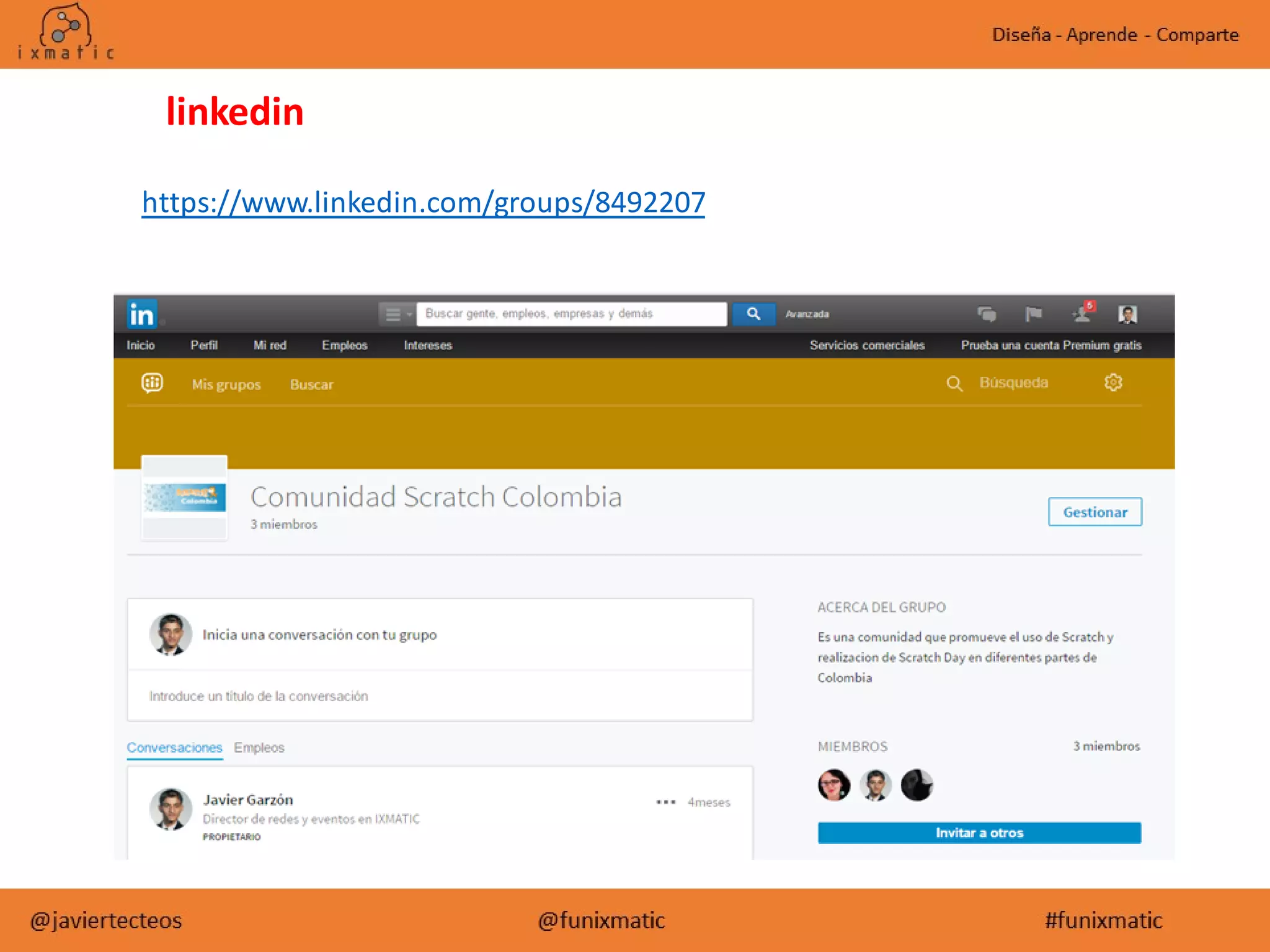This screenshot has width=1270, height=952.
Task: Open the add connections icon with badge
Action: pos(1083,312)
